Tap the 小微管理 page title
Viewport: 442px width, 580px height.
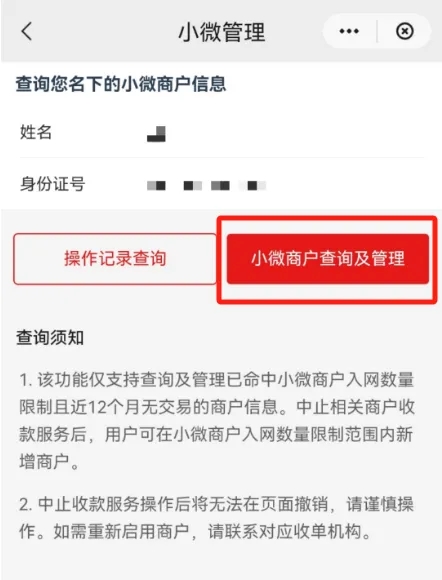pyautogui.click(x=222, y=32)
